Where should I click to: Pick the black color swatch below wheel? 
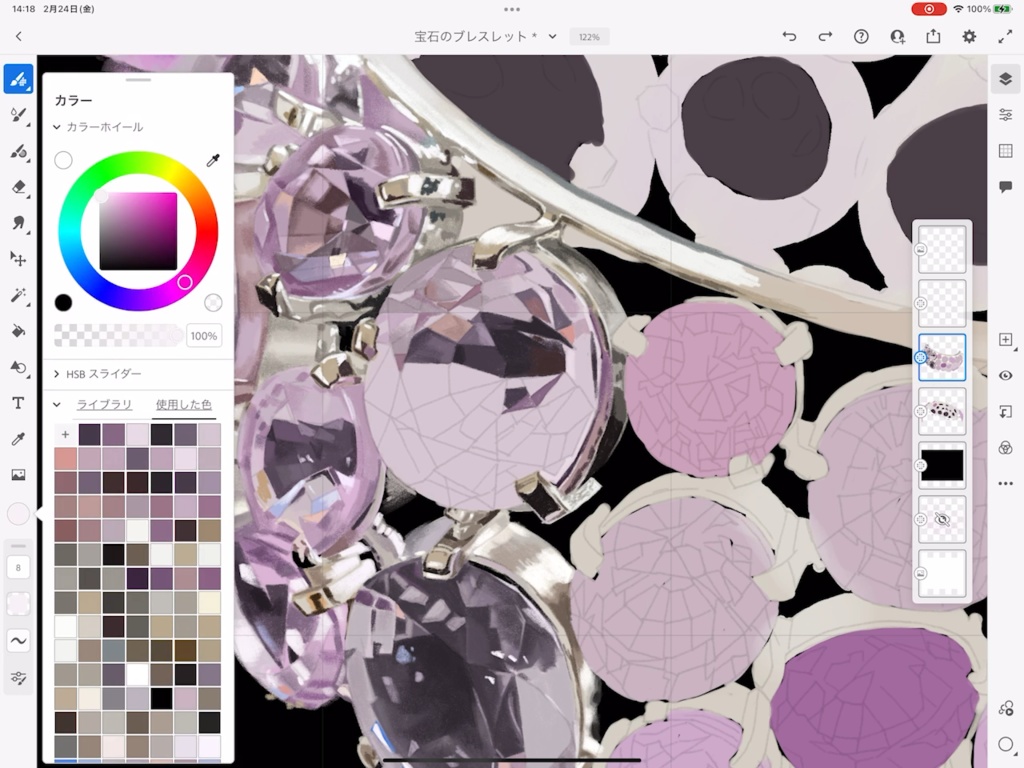[63, 302]
